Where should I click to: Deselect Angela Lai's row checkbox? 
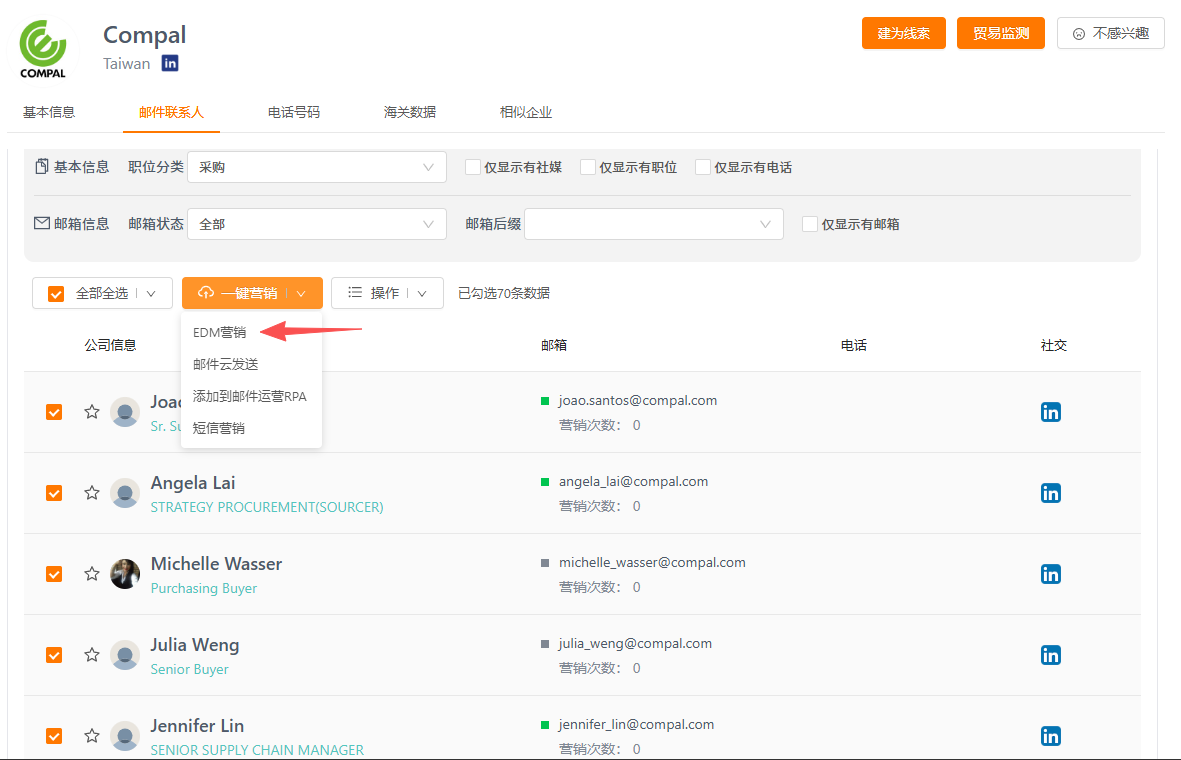(x=54, y=493)
